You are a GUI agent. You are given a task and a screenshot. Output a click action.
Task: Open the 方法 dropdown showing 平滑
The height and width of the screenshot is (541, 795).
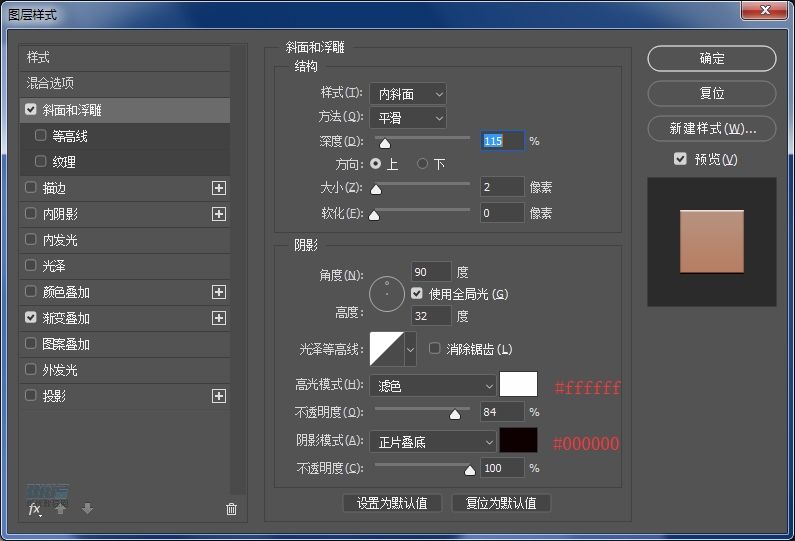pyautogui.click(x=408, y=118)
